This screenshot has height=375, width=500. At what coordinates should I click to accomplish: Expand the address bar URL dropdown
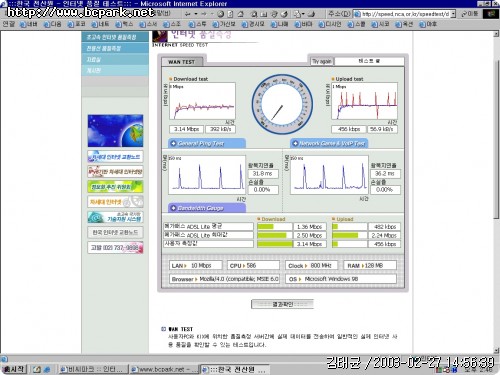click(x=453, y=14)
